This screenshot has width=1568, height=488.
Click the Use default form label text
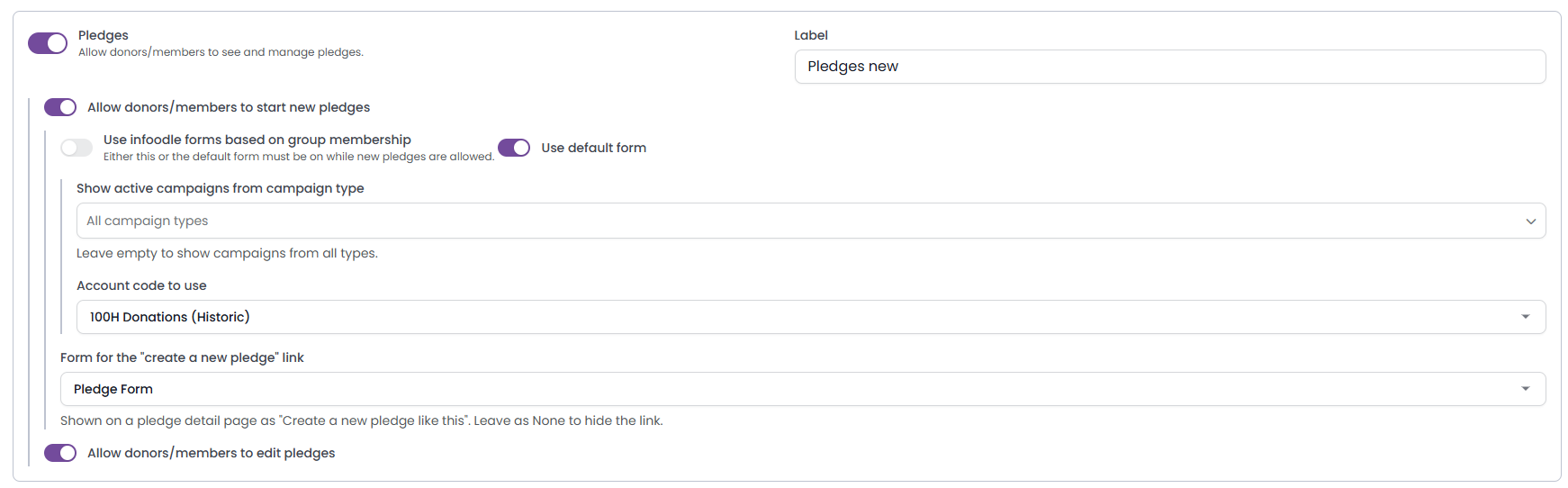(594, 148)
